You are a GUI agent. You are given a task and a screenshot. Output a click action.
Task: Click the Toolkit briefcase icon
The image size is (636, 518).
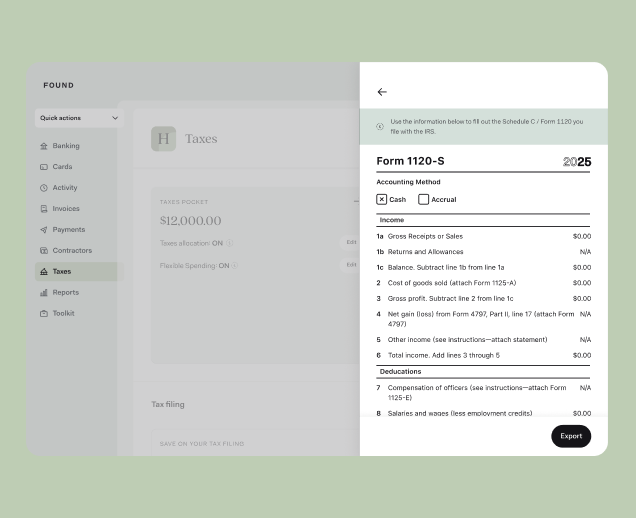[44, 313]
